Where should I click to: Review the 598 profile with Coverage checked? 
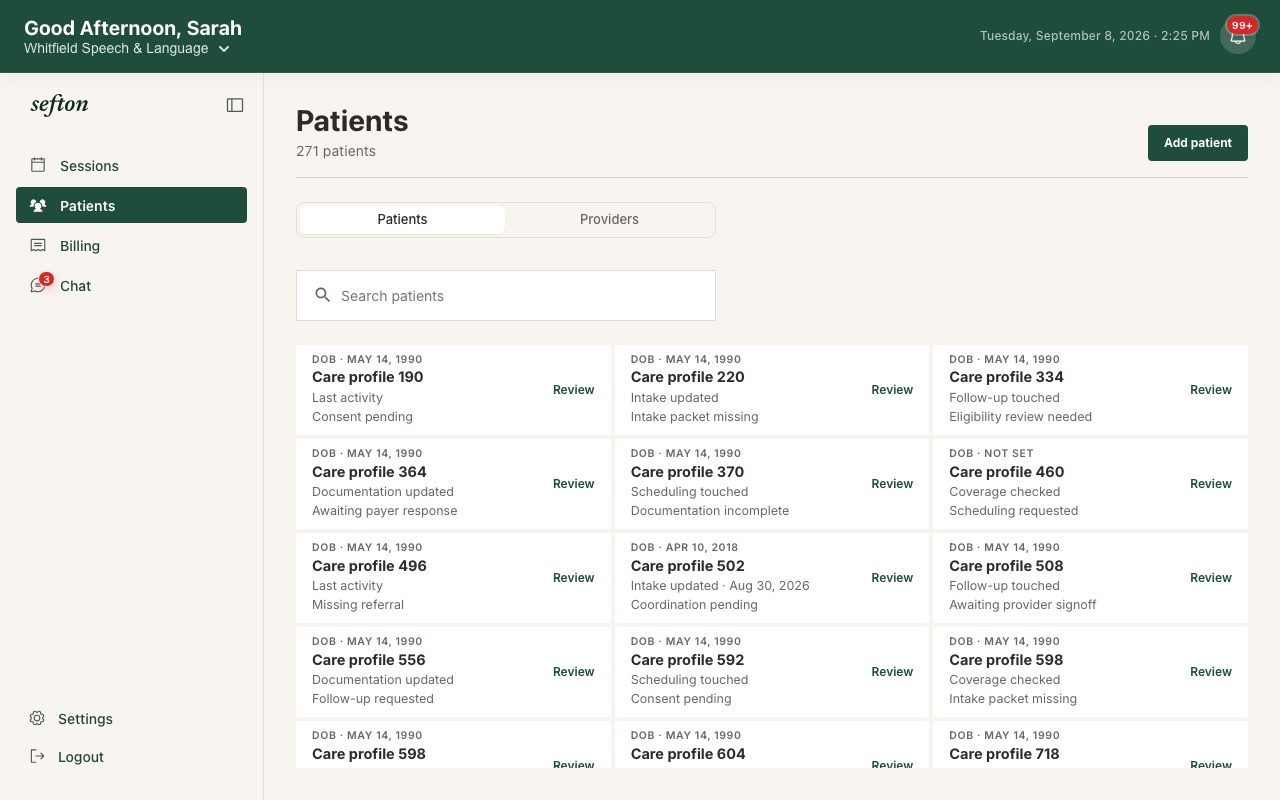tap(1210, 672)
